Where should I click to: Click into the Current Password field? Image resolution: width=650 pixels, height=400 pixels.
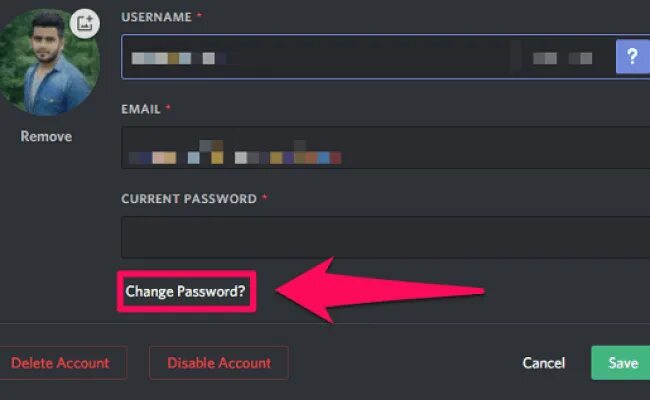[386, 237]
